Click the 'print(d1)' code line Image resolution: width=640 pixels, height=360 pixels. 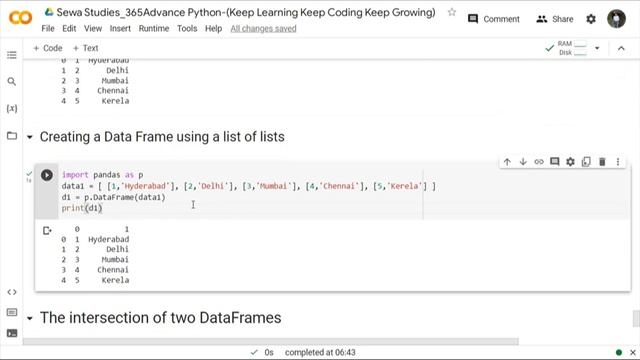click(82, 208)
